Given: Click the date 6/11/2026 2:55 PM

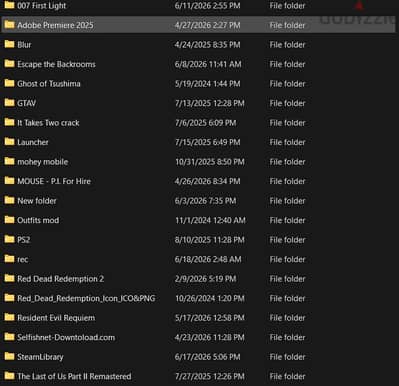Looking at the screenshot, I should click(x=207, y=6).
